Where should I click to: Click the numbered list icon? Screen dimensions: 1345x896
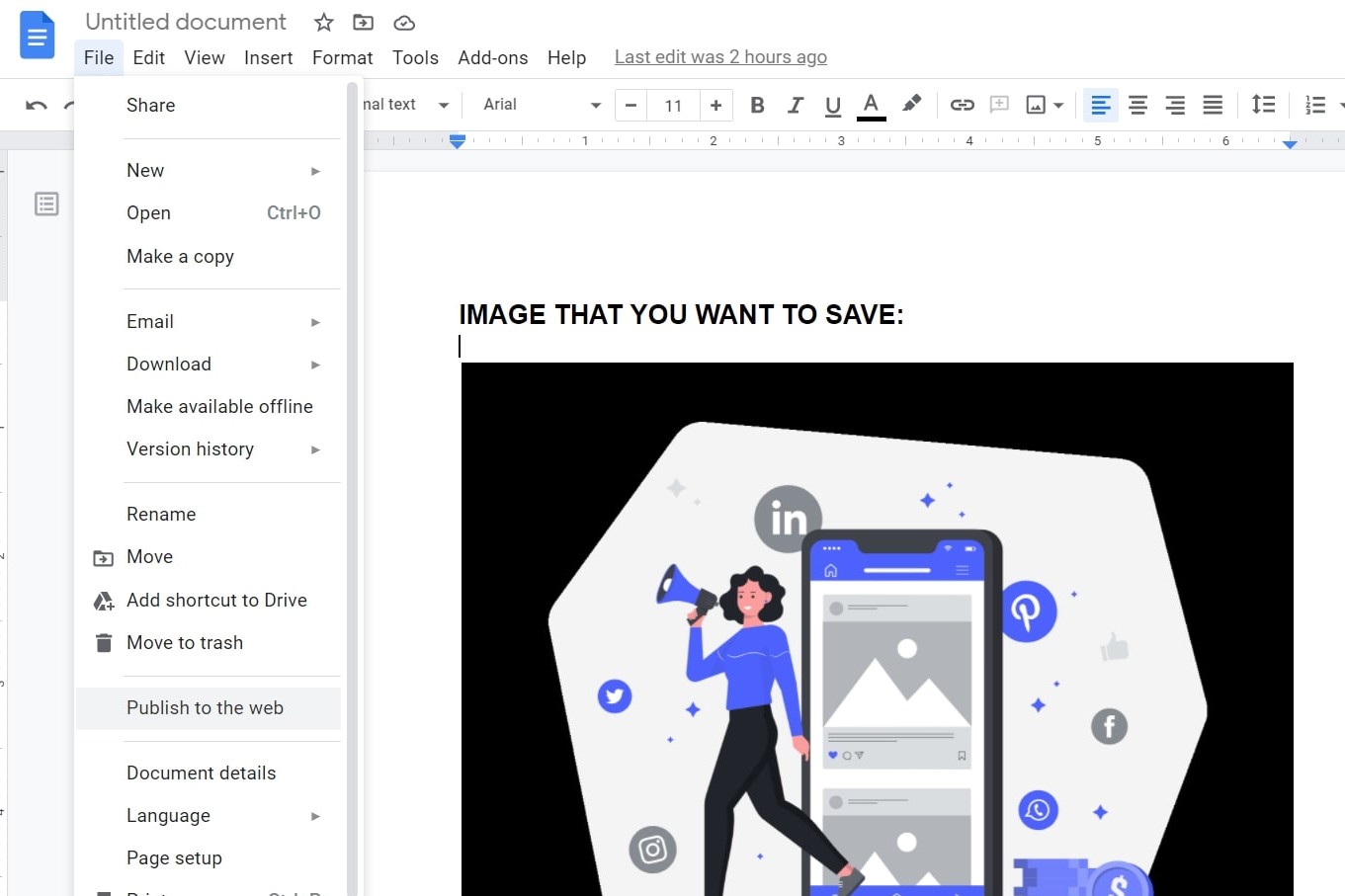point(1315,105)
